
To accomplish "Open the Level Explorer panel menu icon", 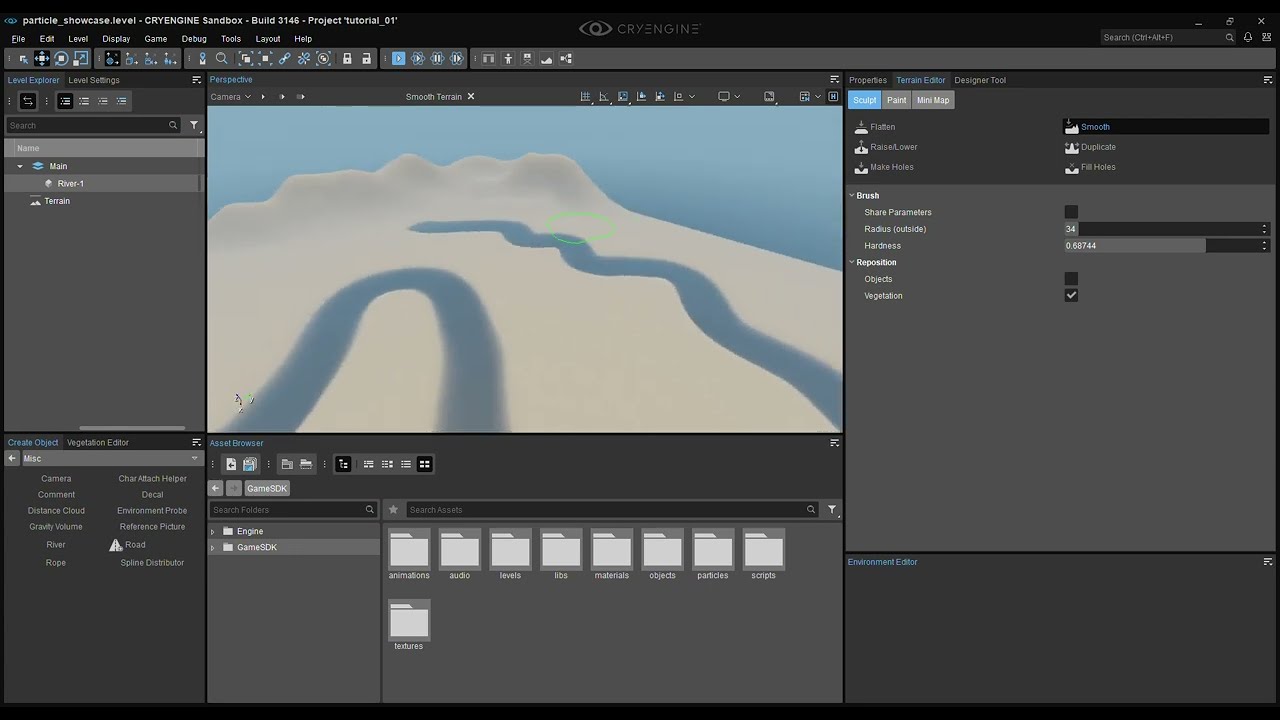I will coord(196,80).
